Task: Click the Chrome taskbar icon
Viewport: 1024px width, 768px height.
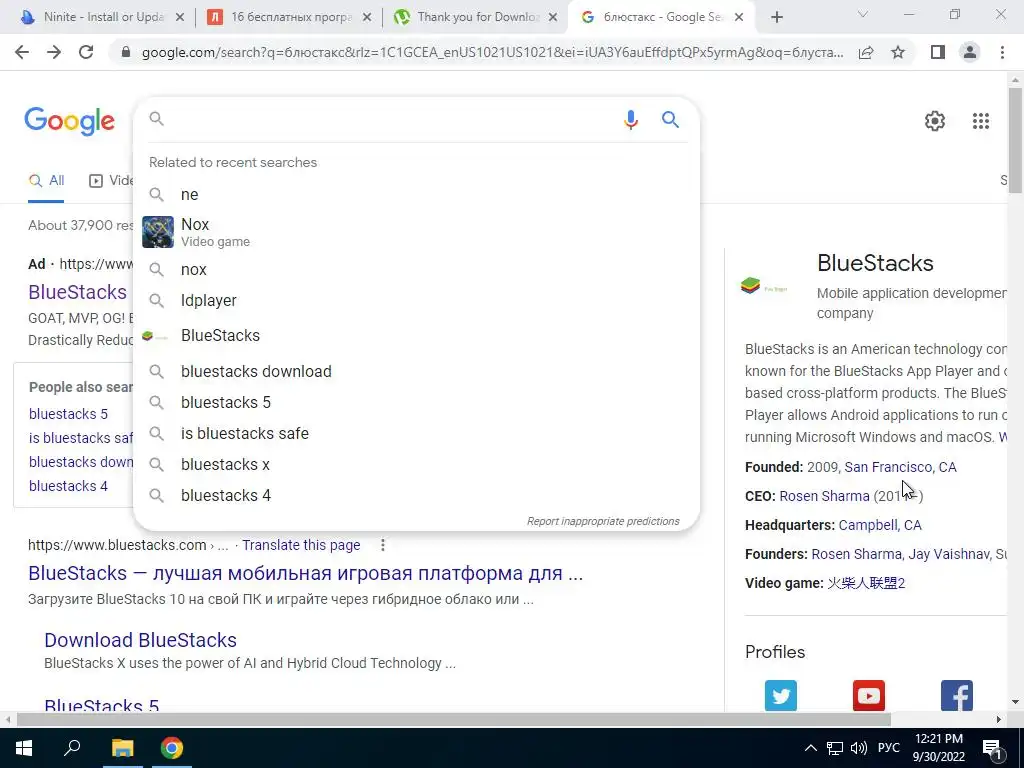Action: pos(172,748)
